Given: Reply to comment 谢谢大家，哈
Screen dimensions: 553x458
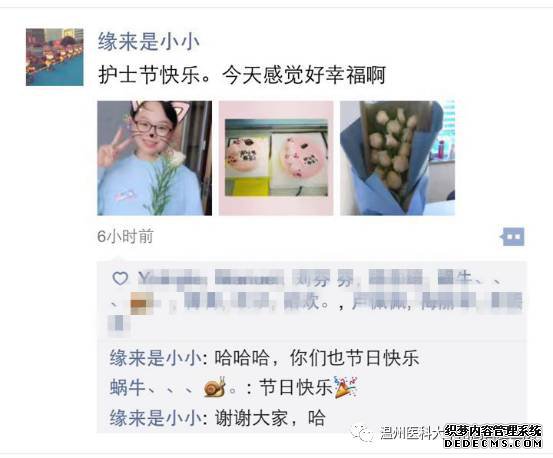Looking at the screenshot, I should tap(270, 418).
